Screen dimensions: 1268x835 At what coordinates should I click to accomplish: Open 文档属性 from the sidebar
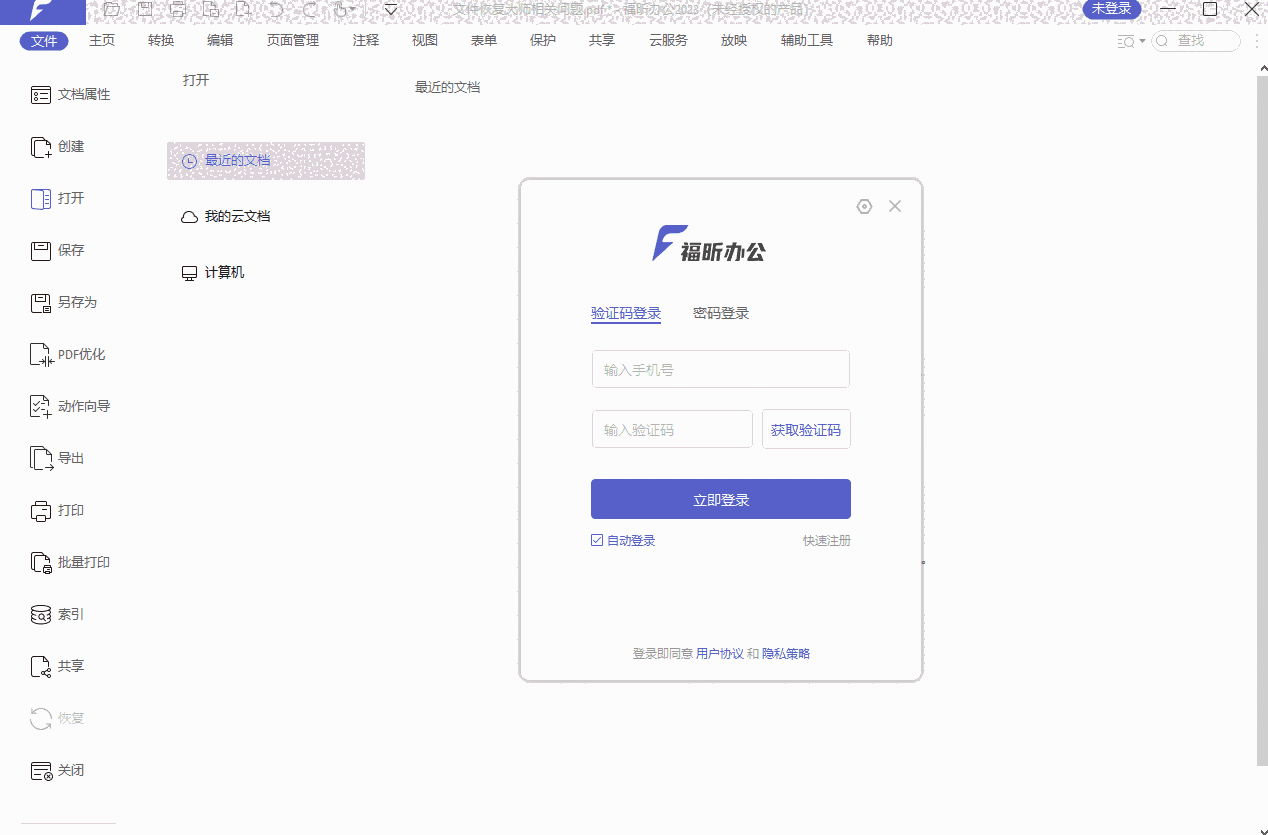tap(70, 94)
